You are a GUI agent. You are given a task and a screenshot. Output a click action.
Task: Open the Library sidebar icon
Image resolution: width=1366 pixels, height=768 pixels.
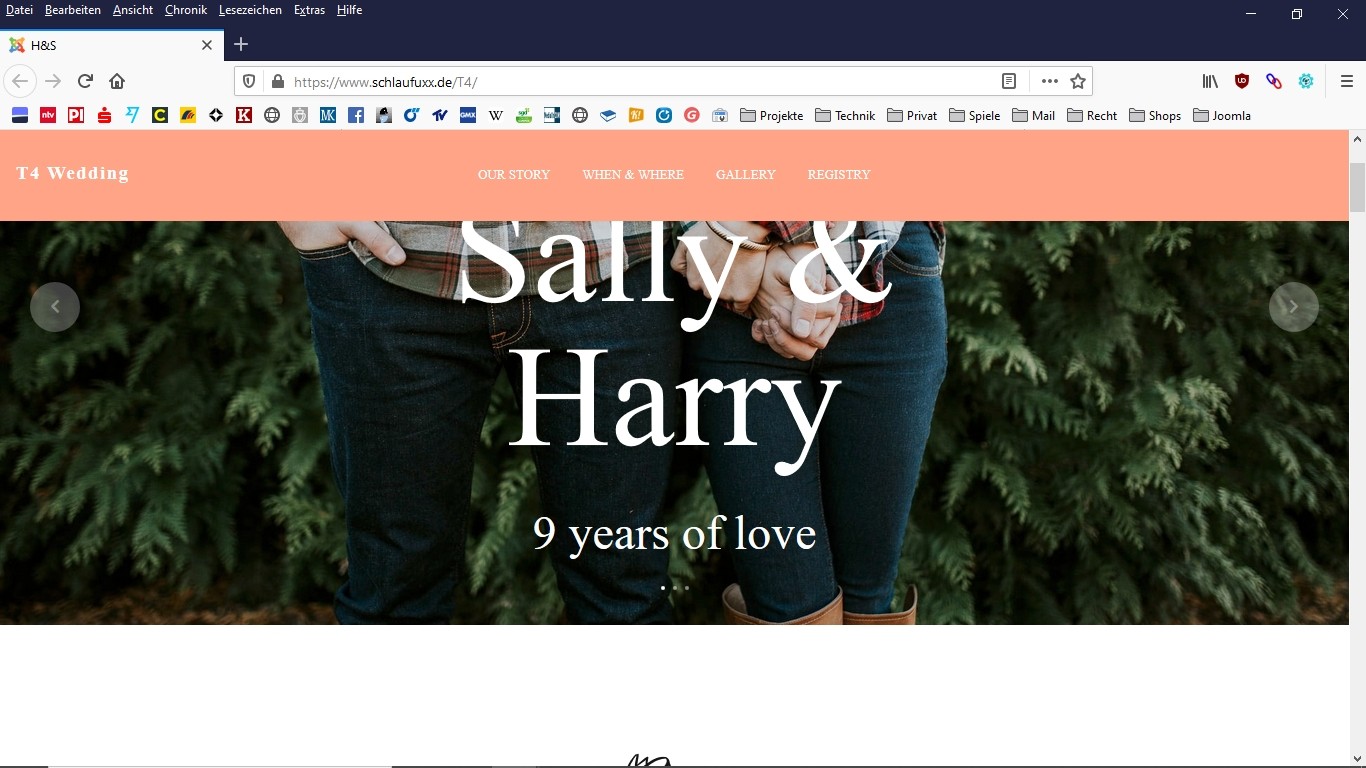point(1210,81)
